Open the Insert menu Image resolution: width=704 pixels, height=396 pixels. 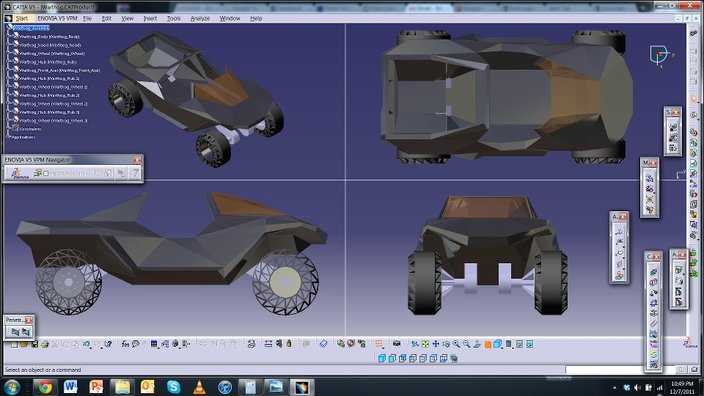(x=150, y=18)
